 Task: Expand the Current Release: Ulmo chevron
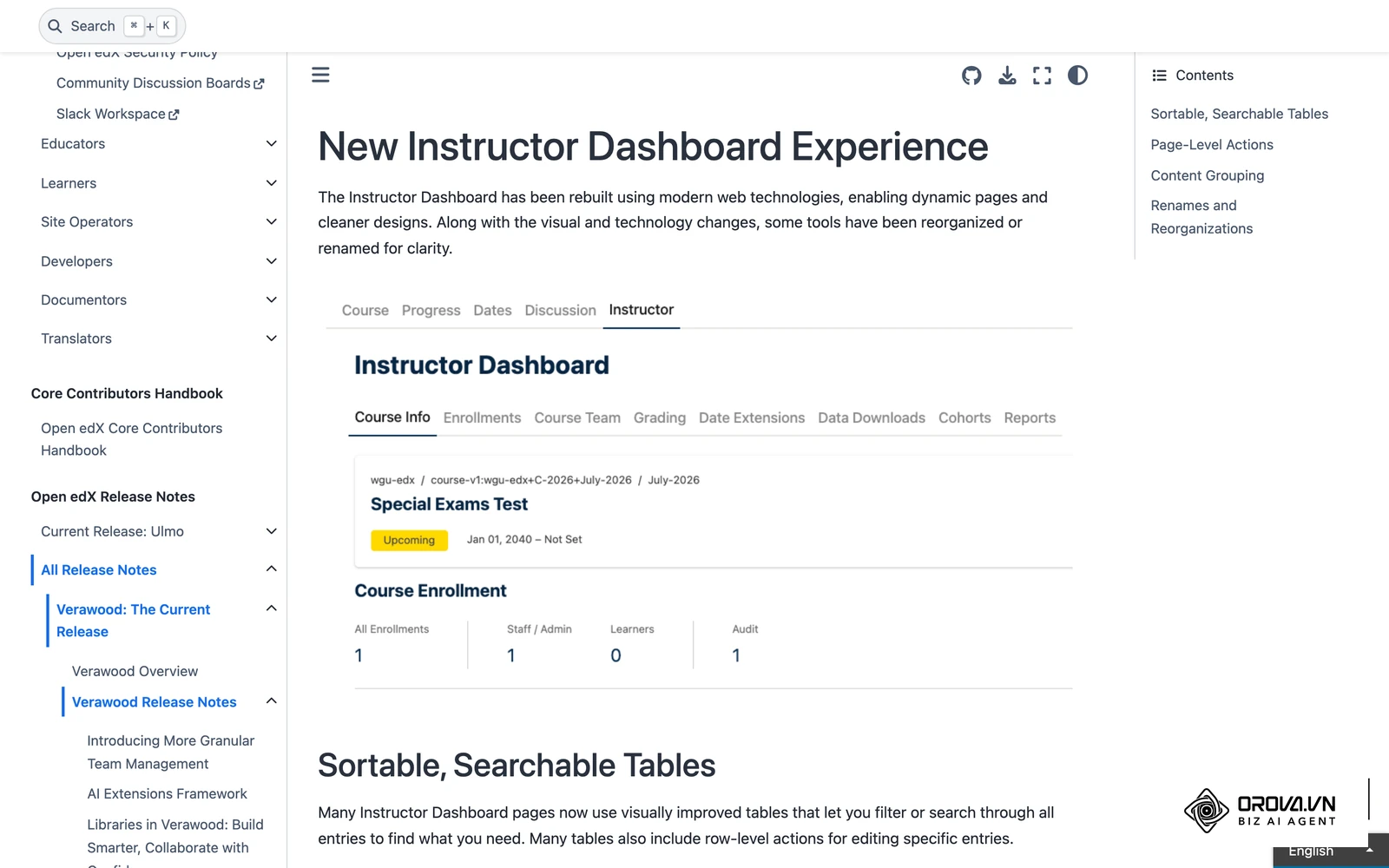click(272, 531)
